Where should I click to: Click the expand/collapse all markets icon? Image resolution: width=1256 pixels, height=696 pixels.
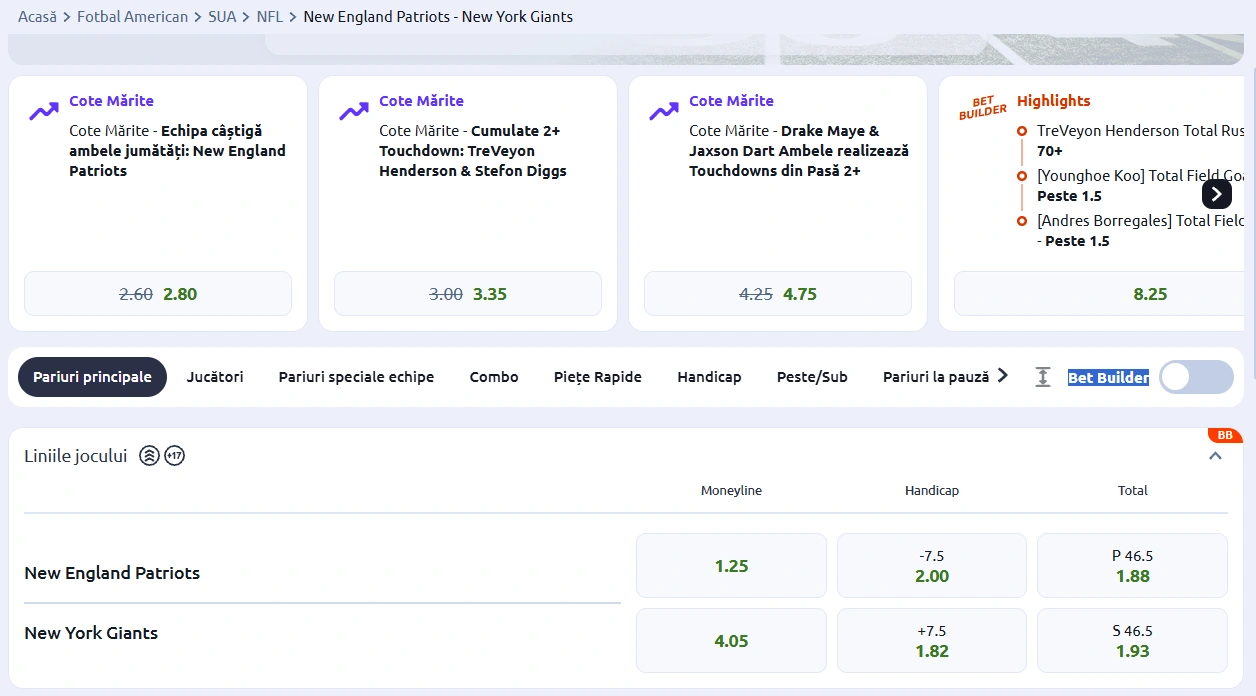coord(1043,377)
